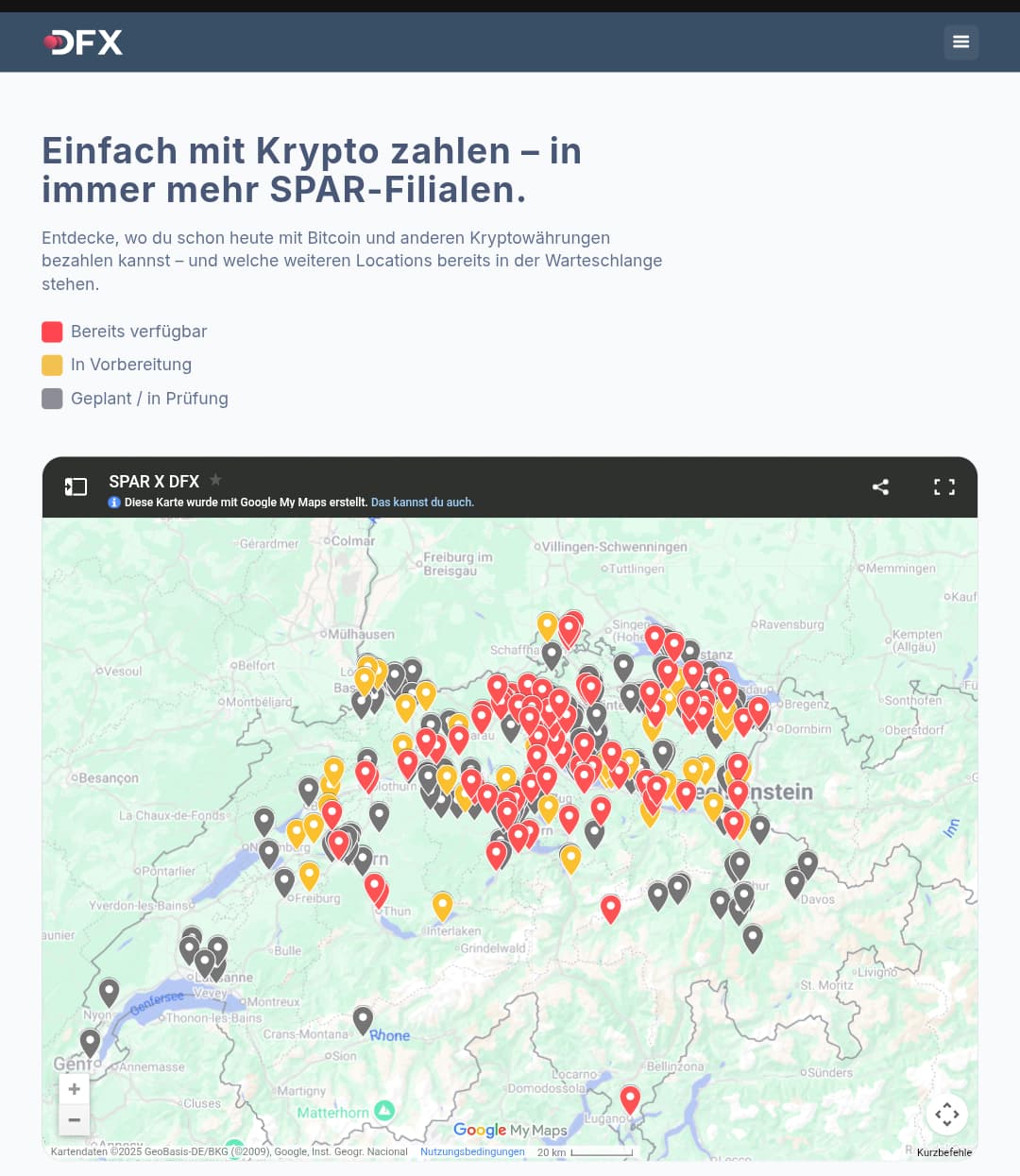Click the yellow 'In Vorbereitung' legend swatch
Viewport: 1020px width, 1176px height.
pyautogui.click(x=52, y=365)
